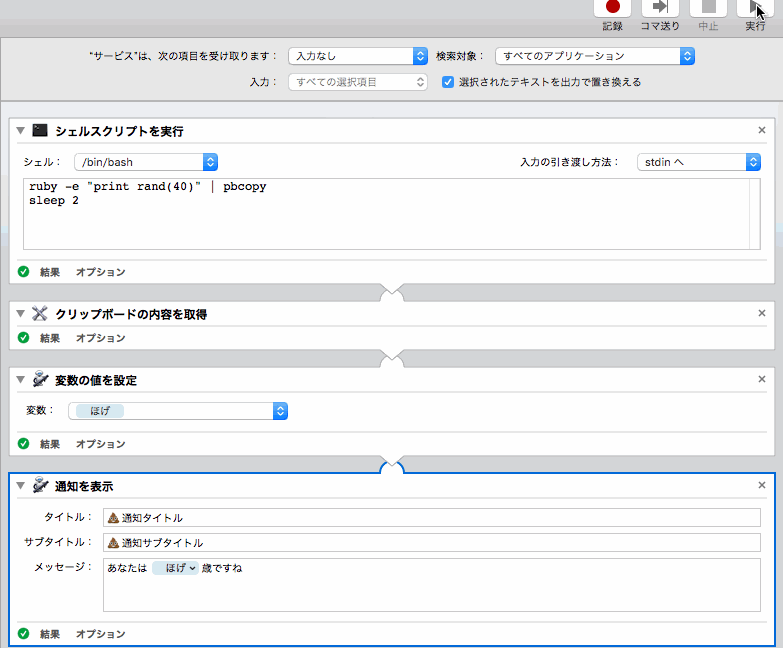Image resolution: width=783 pixels, height=648 pixels.
Task: Click the Automator icon of 変数の値を設定
Action: (40, 379)
